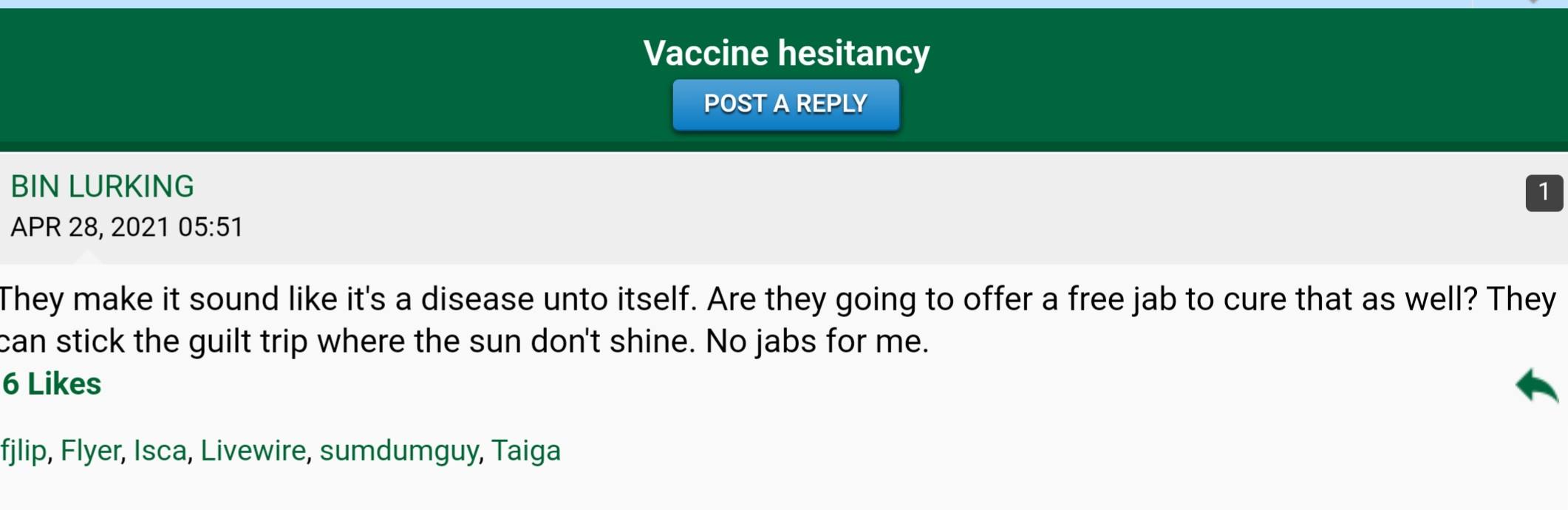Screen dimensions: 1568x510
Task: Open the BIN LURKING user profile
Action: 102,187
